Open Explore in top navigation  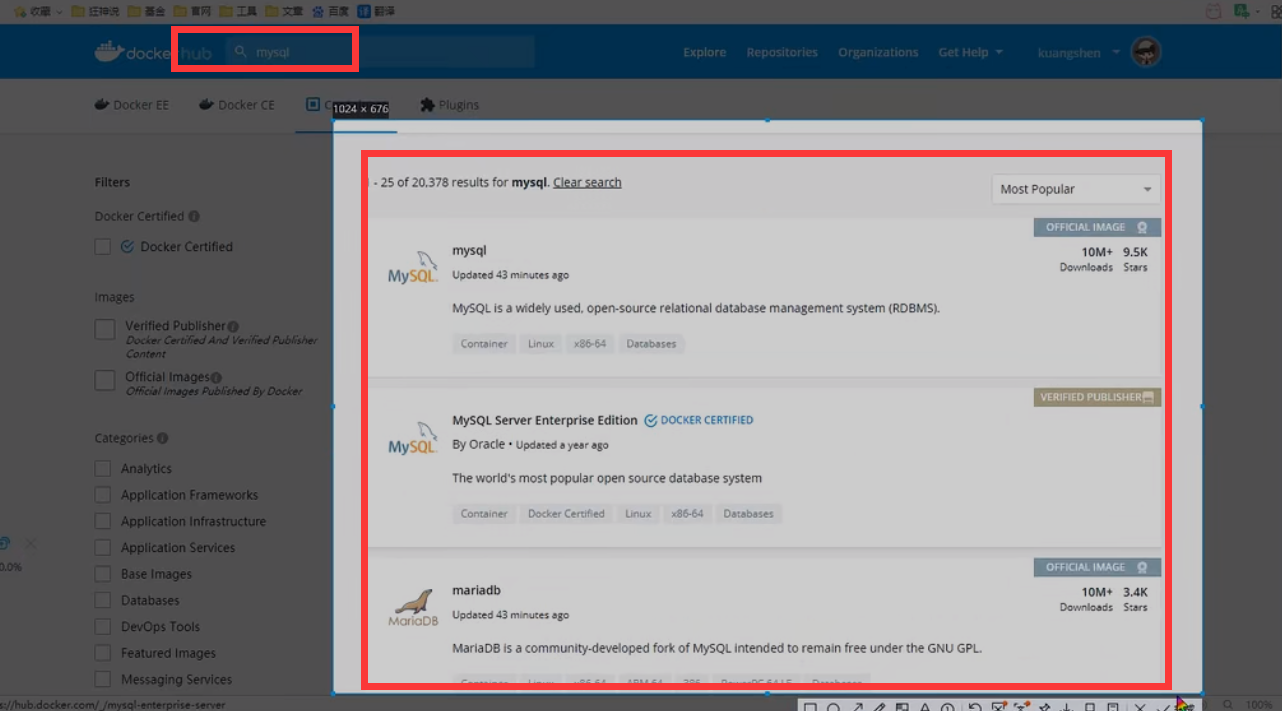pyautogui.click(x=704, y=52)
